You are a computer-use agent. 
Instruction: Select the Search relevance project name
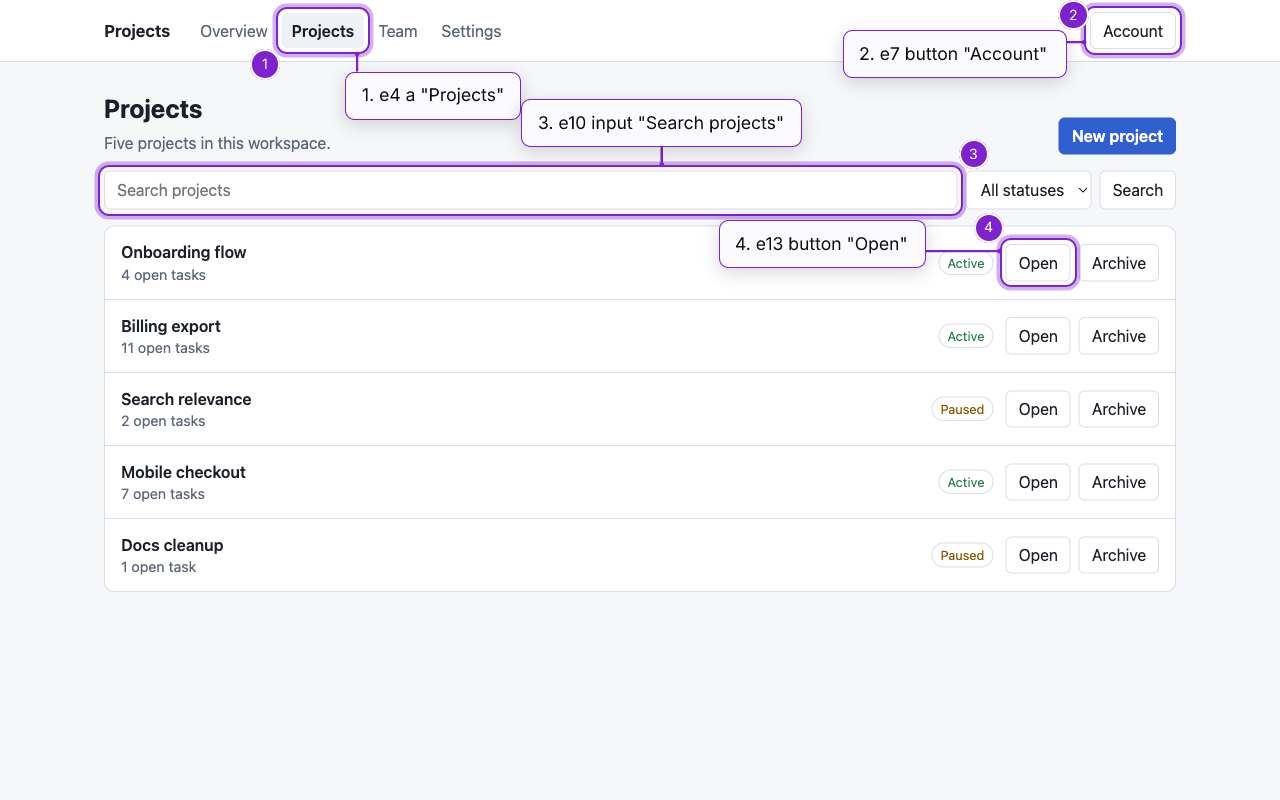[186, 399]
